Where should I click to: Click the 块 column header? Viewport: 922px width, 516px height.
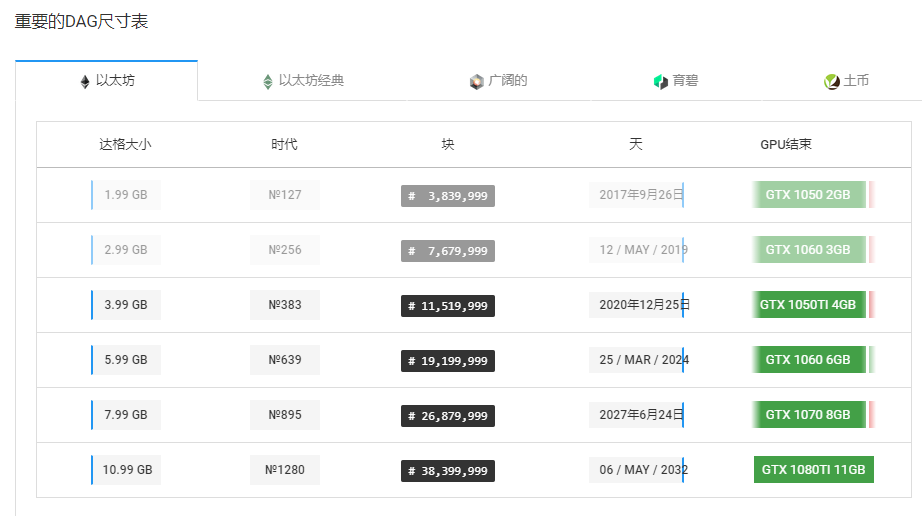[448, 145]
